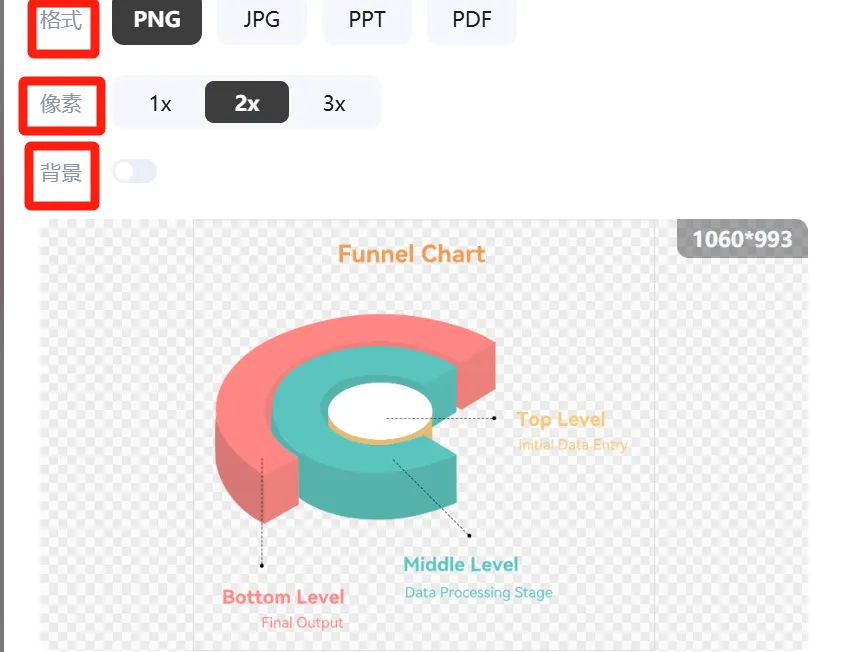The height and width of the screenshot is (652, 843).
Task: Click the 背景 label
Action: 61,172
